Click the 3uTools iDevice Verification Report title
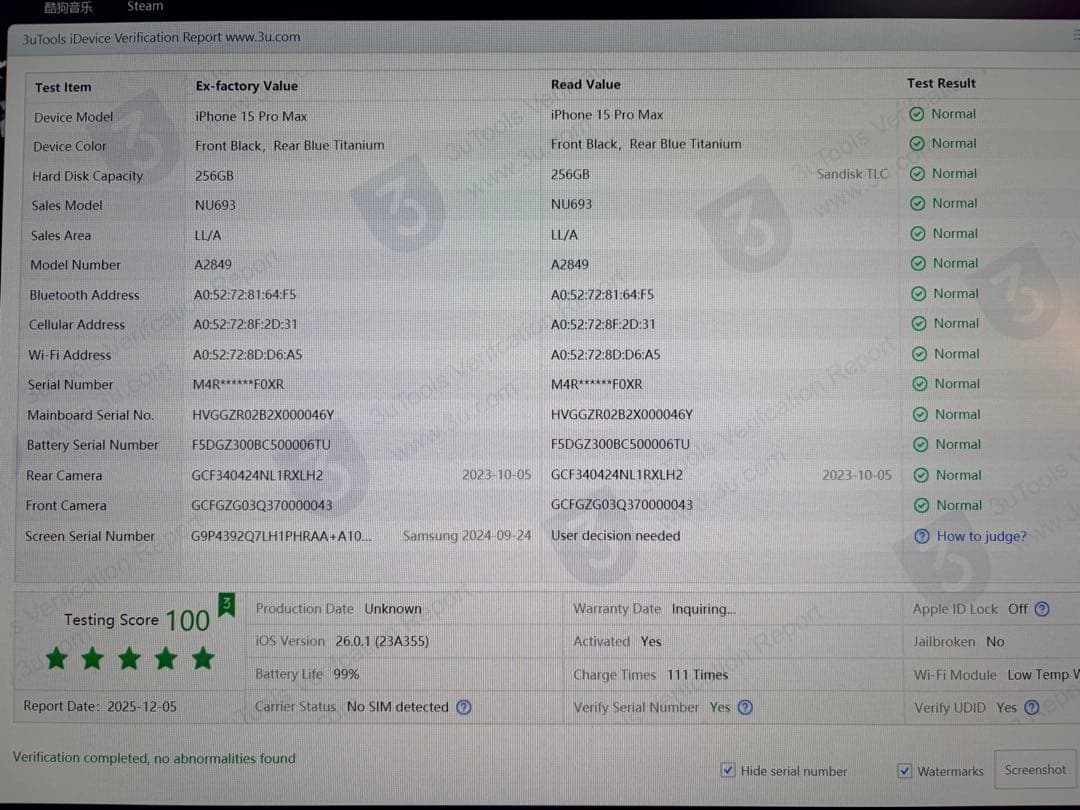 pos(161,38)
